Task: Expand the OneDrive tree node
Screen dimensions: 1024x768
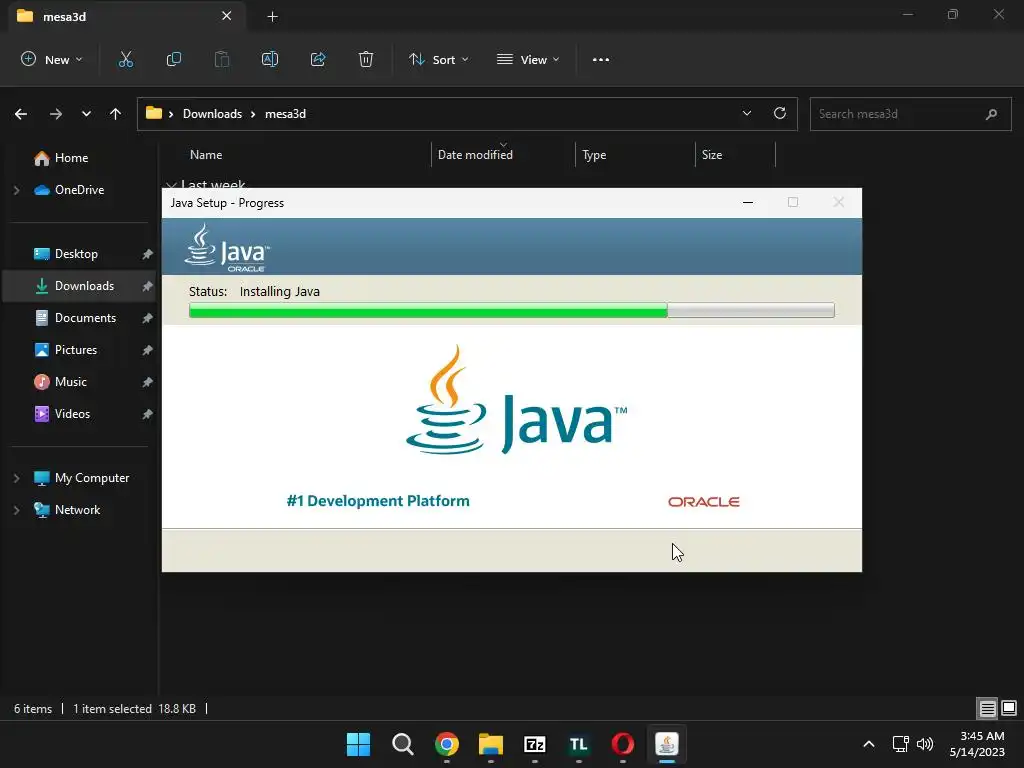Action: coord(17,190)
